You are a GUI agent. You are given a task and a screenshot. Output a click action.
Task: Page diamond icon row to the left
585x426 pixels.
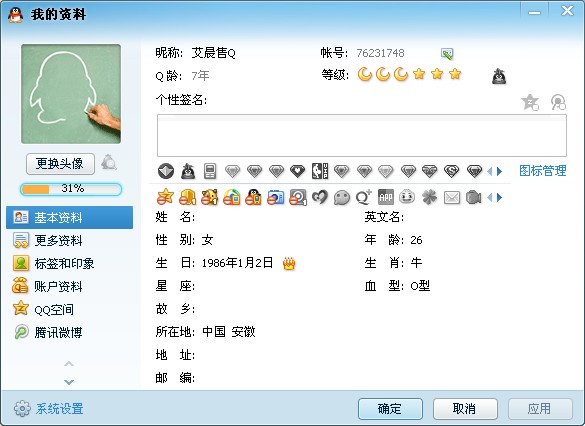(x=490, y=172)
